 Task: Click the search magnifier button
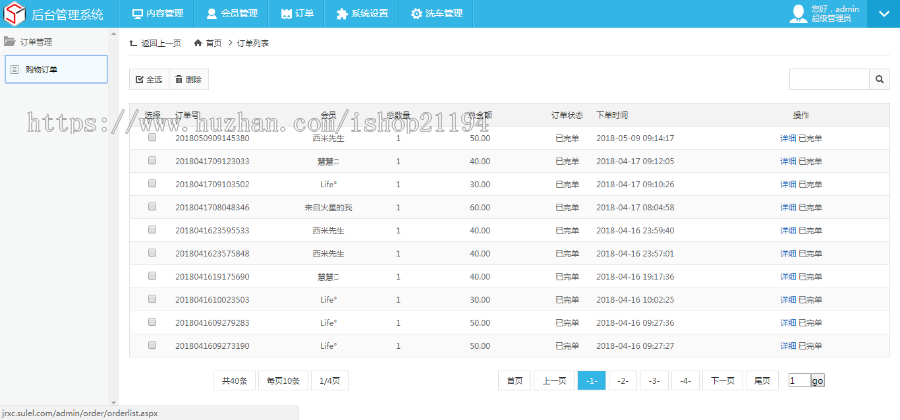click(879, 79)
